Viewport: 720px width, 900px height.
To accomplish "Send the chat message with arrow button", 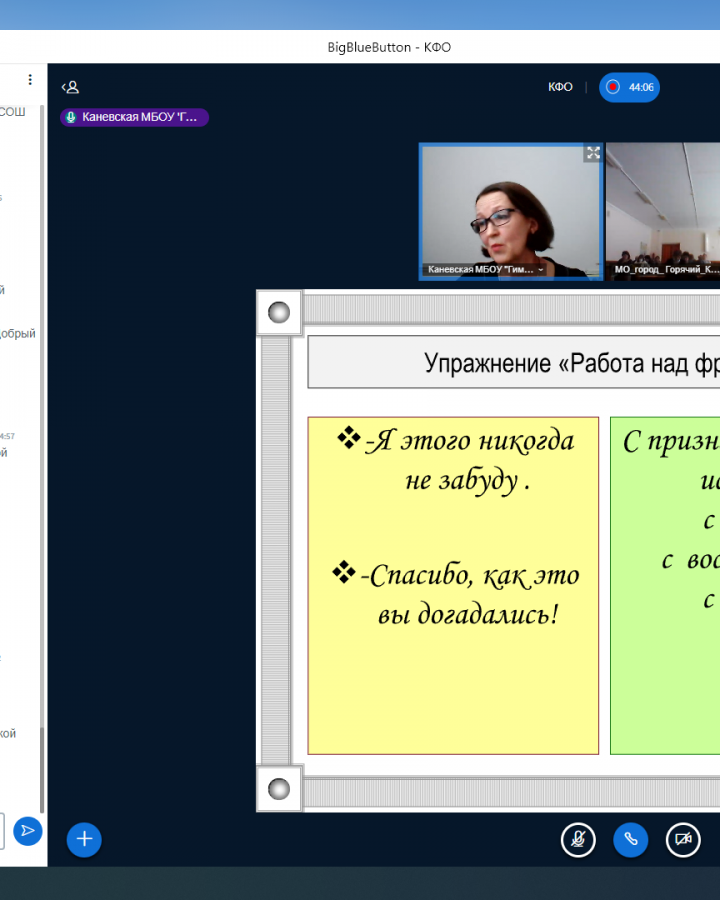I will click(27, 830).
